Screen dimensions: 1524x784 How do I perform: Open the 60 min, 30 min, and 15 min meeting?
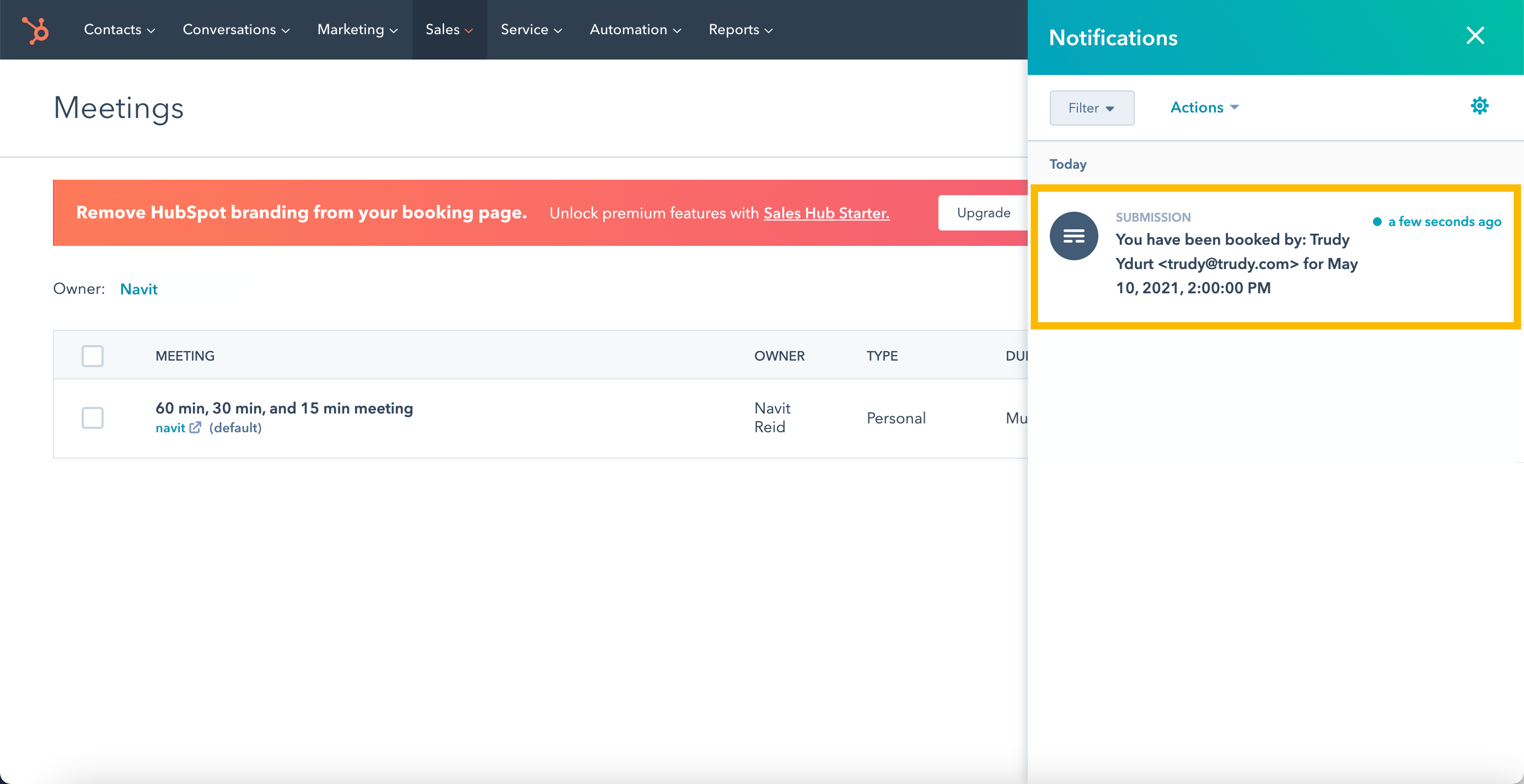tap(284, 409)
